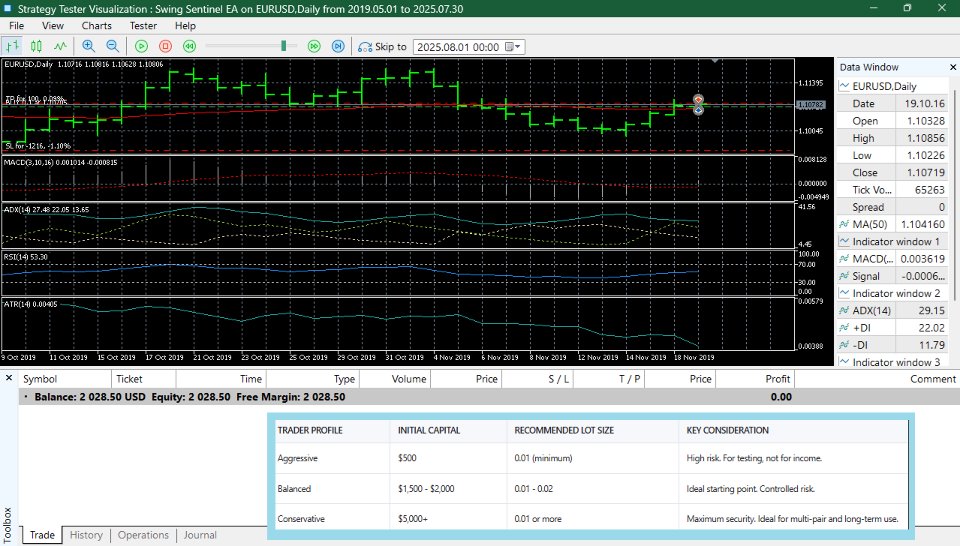Click the ATR(14) indicator label on chart
The width and height of the screenshot is (960, 546).
[31, 304]
